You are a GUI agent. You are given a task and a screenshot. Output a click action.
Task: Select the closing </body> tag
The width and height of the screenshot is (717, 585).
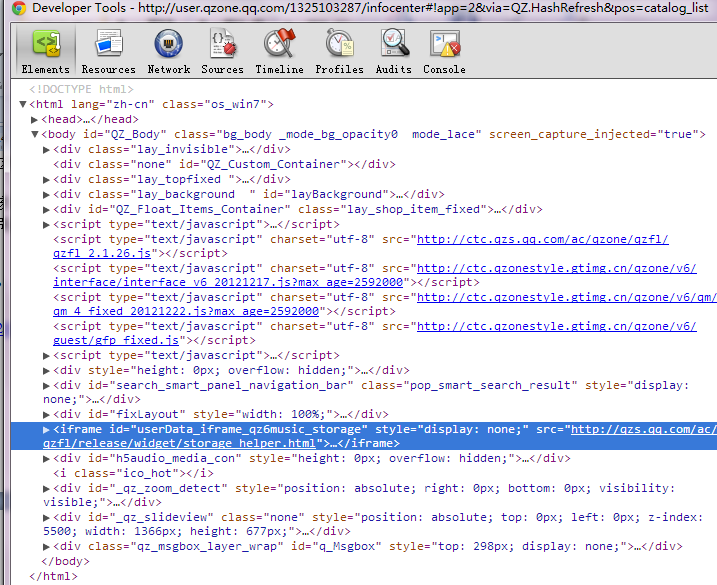[x=65, y=561]
